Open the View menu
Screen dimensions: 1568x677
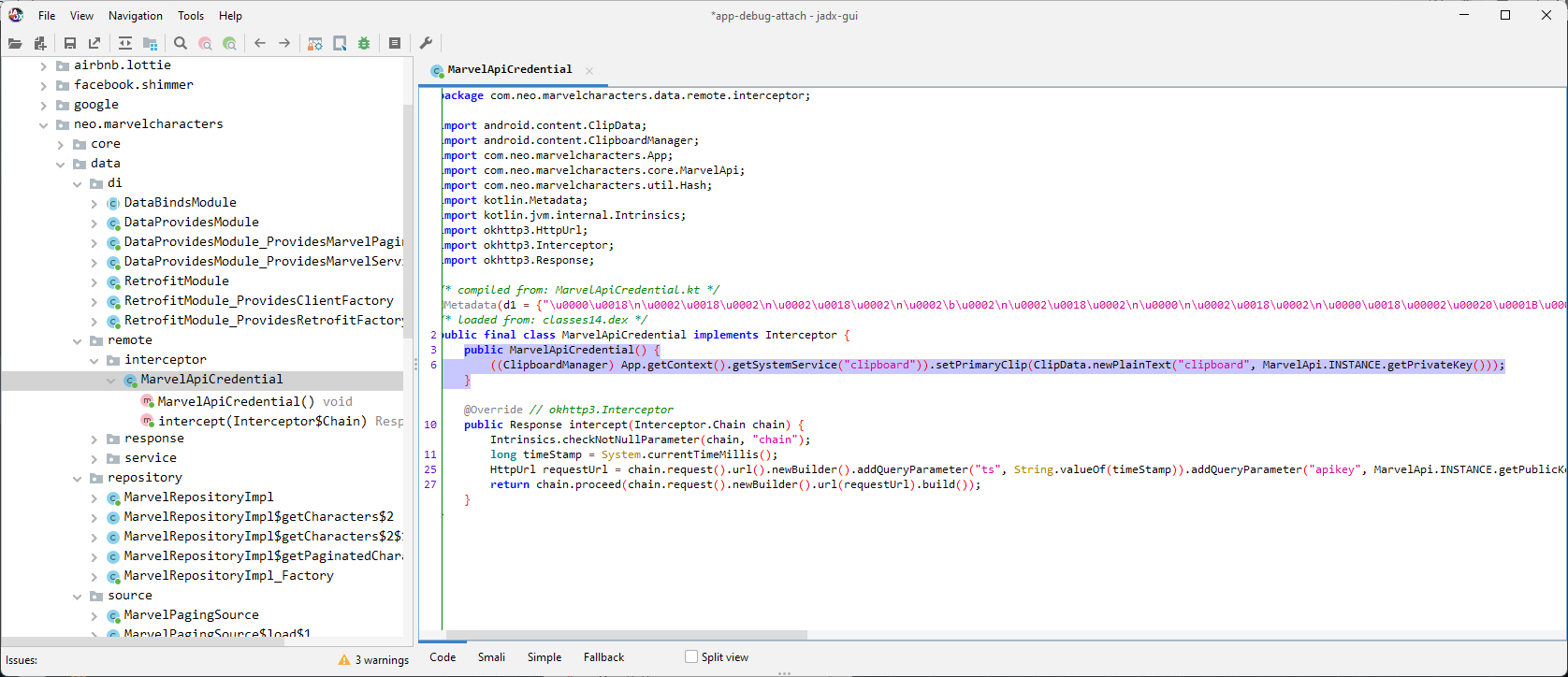point(82,16)
